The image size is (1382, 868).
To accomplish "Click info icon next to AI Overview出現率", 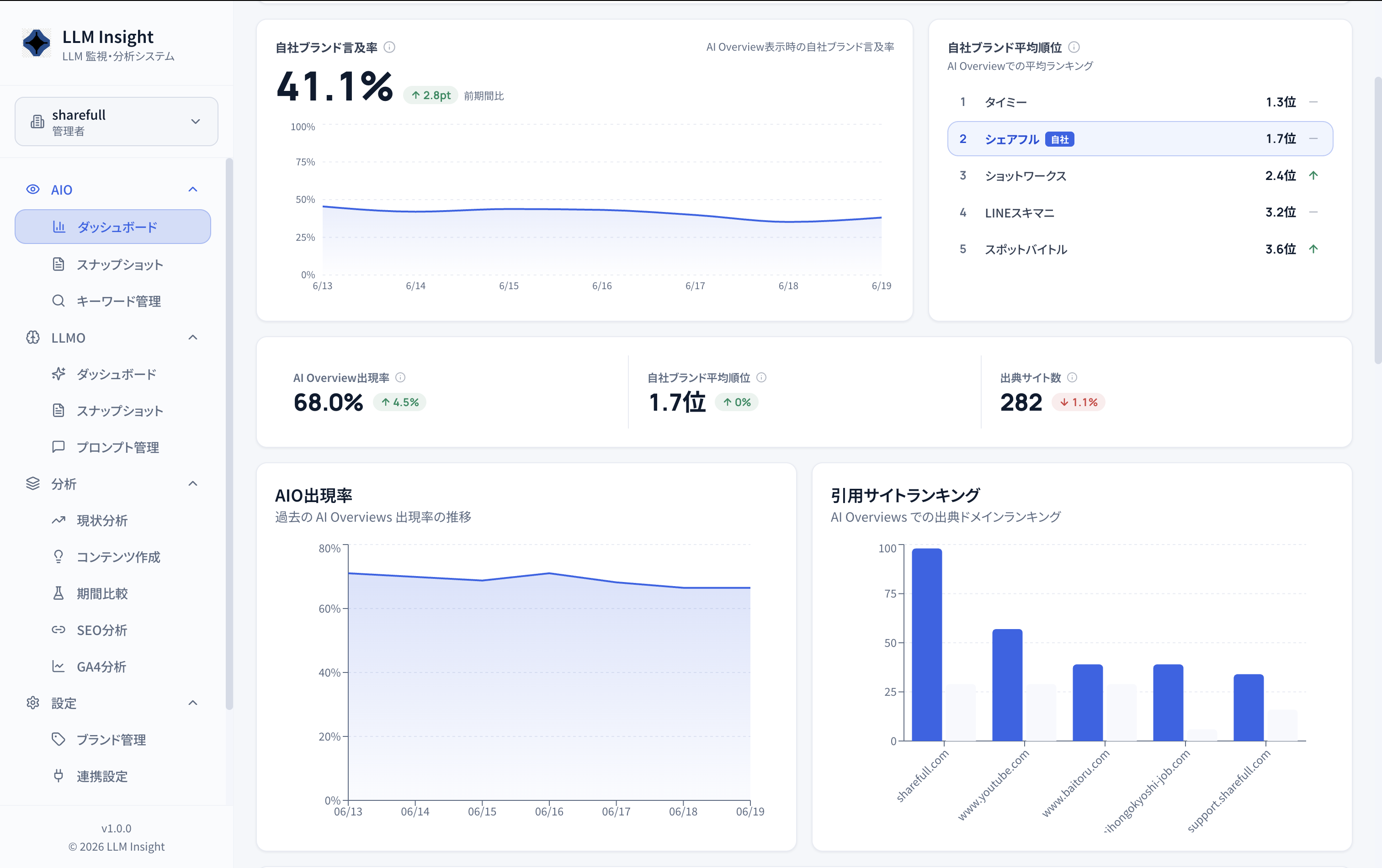I will pos(401,377).
